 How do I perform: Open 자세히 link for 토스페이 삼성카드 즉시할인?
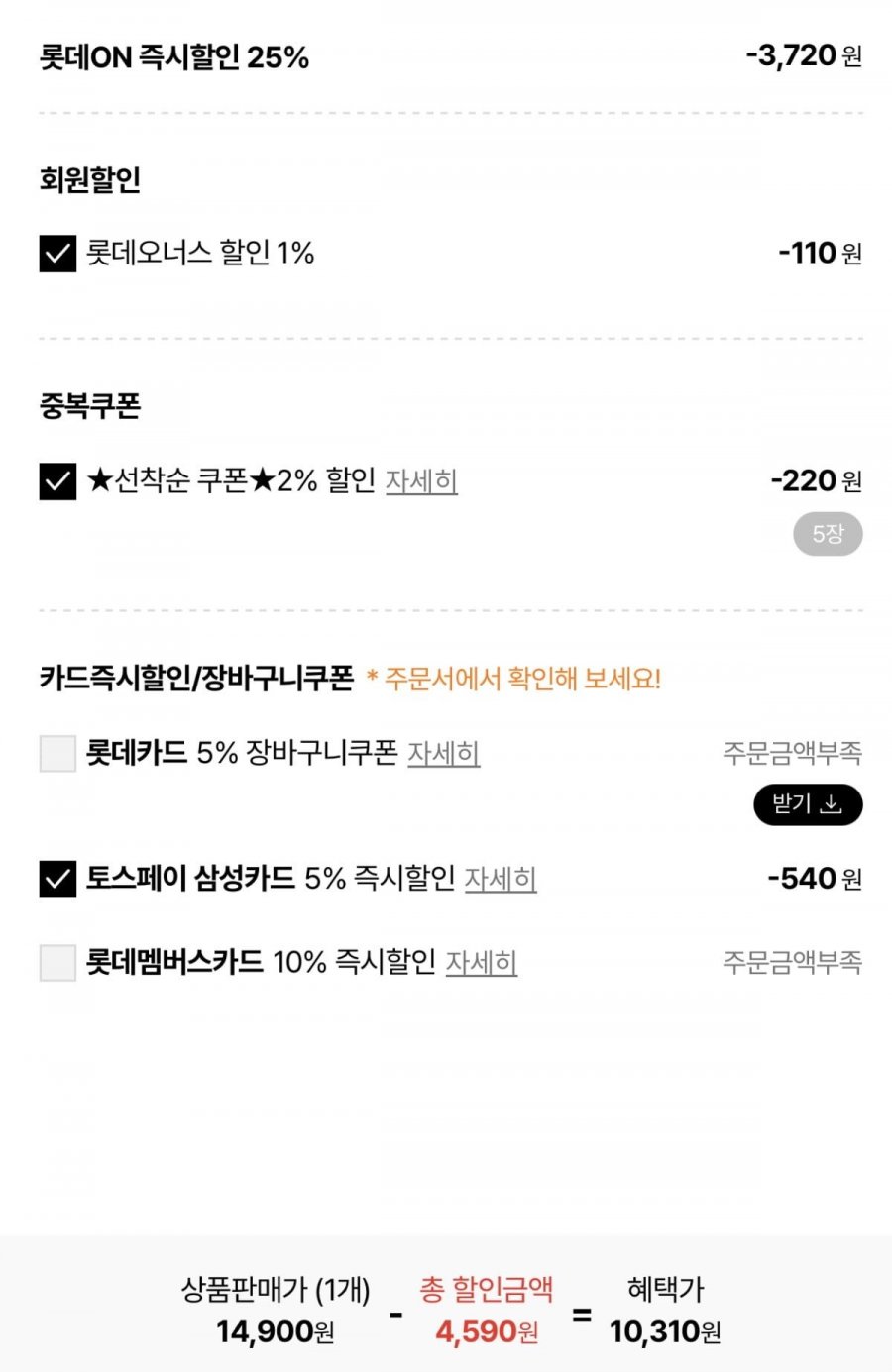501,879
